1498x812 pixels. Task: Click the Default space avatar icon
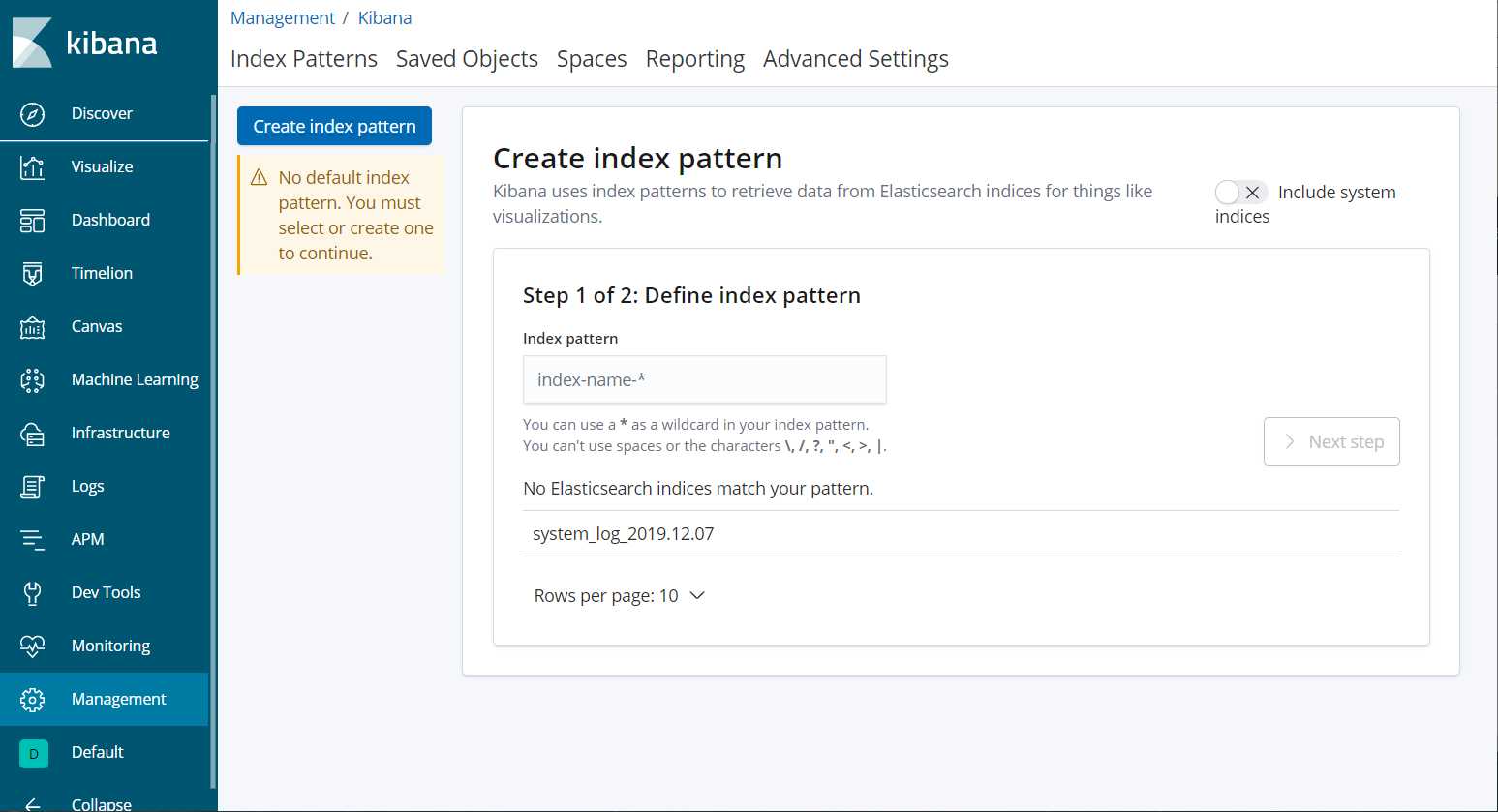[x=34, y=753]
